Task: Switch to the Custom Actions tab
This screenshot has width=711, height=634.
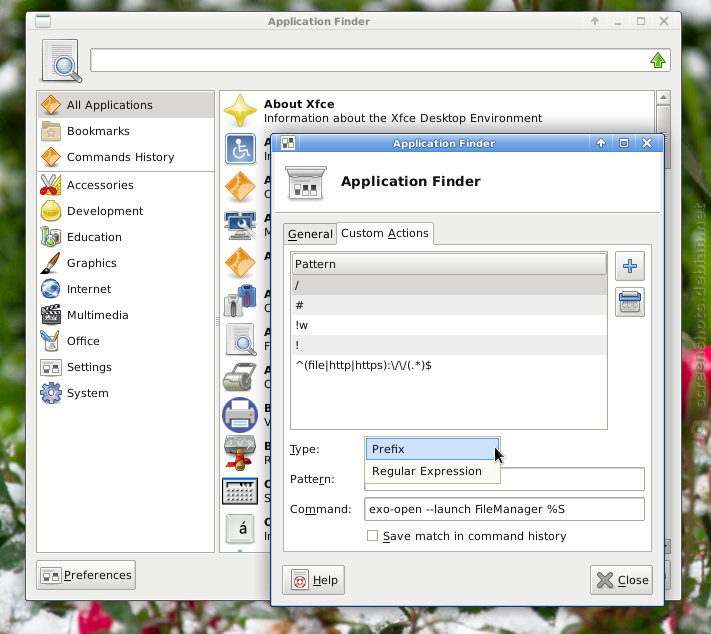Action: [x=385, y=233]
